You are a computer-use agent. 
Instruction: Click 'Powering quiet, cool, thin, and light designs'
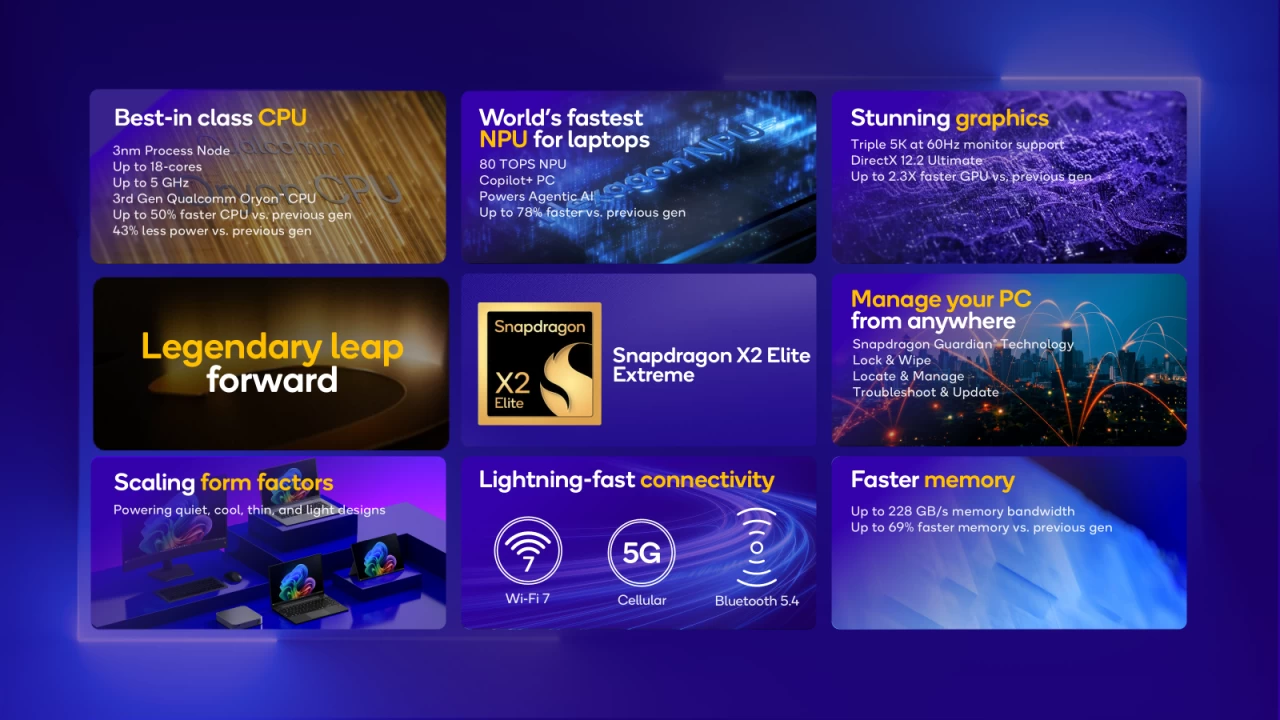(x=249, y=510)
